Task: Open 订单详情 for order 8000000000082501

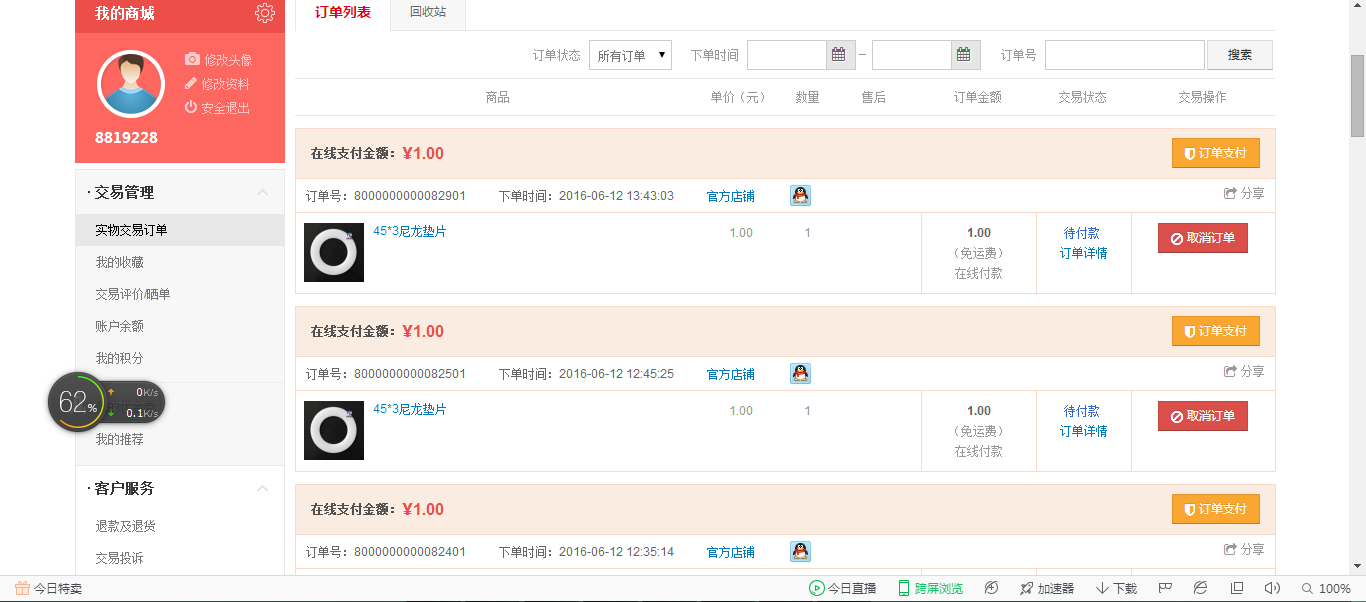Action: tap(1084, 431)
